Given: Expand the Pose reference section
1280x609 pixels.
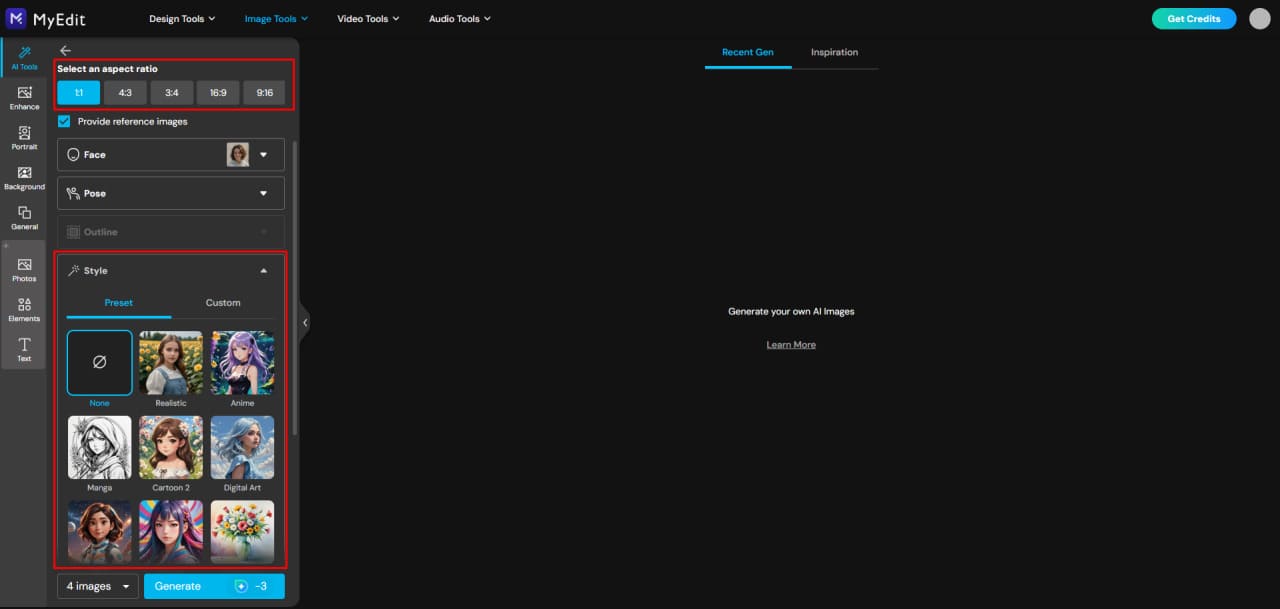Looking at the screenshot, I should (171, 193).
